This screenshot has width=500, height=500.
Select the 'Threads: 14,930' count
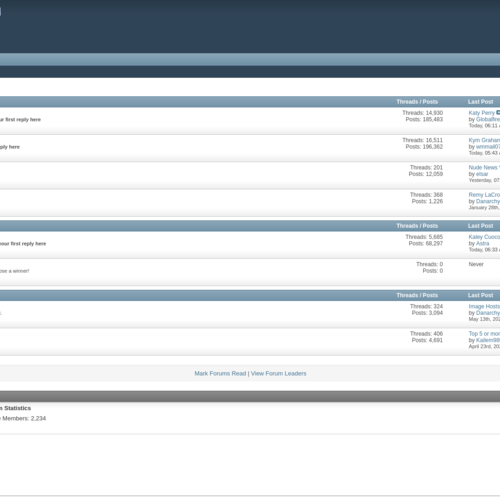(x=422, y=113)
